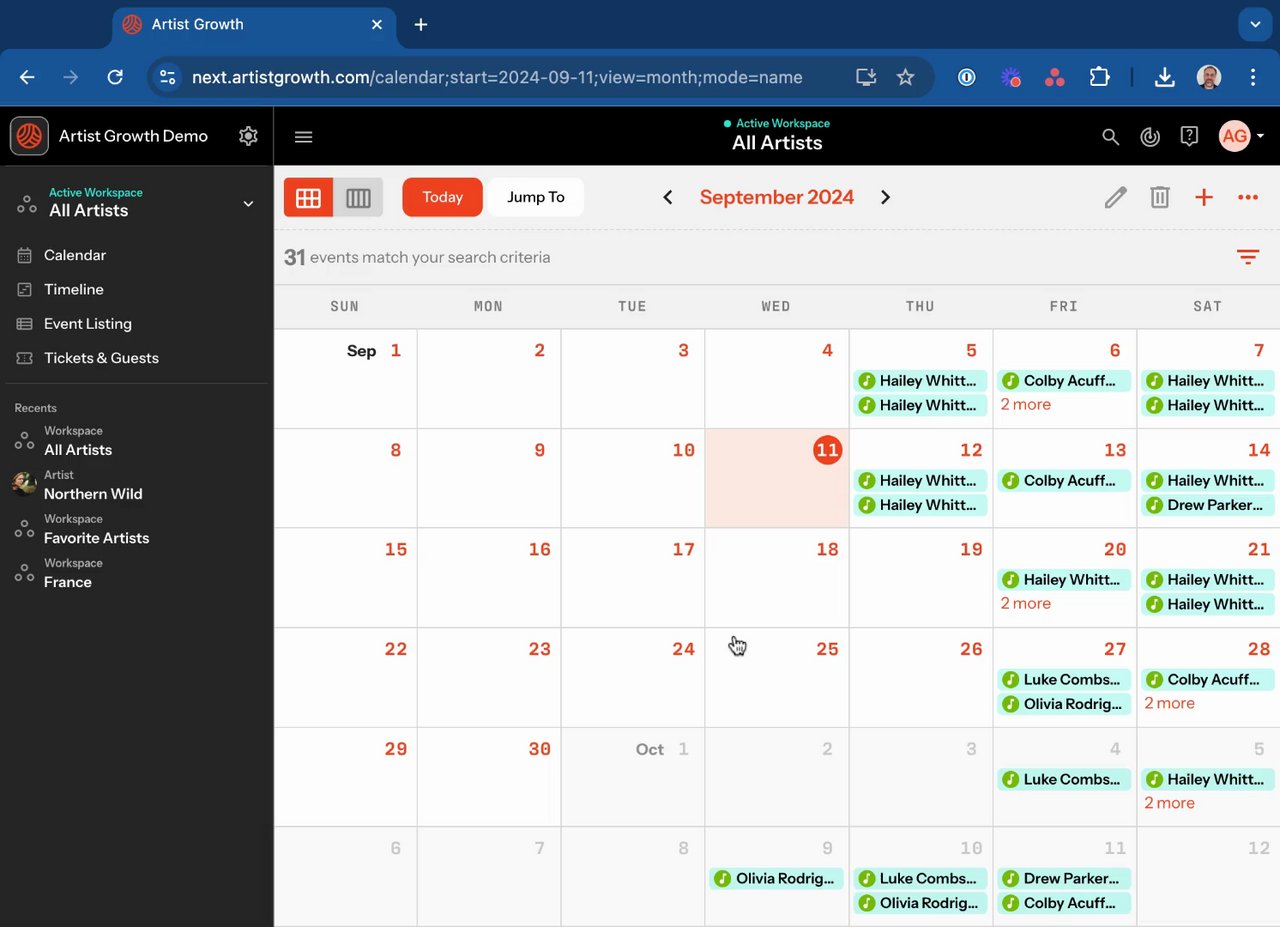Viewport: 1280px width, 927px height.
Task: Open Colby Acuff event on September 13
Action: (x=1064, y=480)
